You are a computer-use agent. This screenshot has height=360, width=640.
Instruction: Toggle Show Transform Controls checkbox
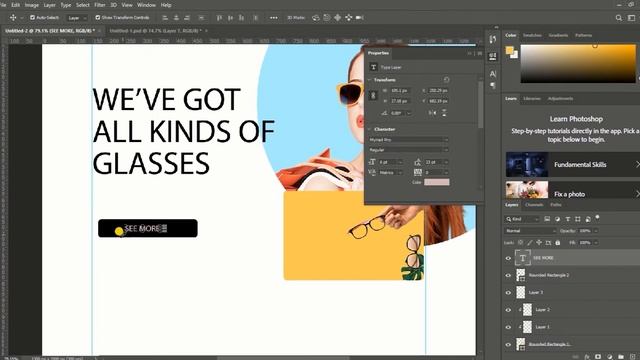(x=98, y=18)
